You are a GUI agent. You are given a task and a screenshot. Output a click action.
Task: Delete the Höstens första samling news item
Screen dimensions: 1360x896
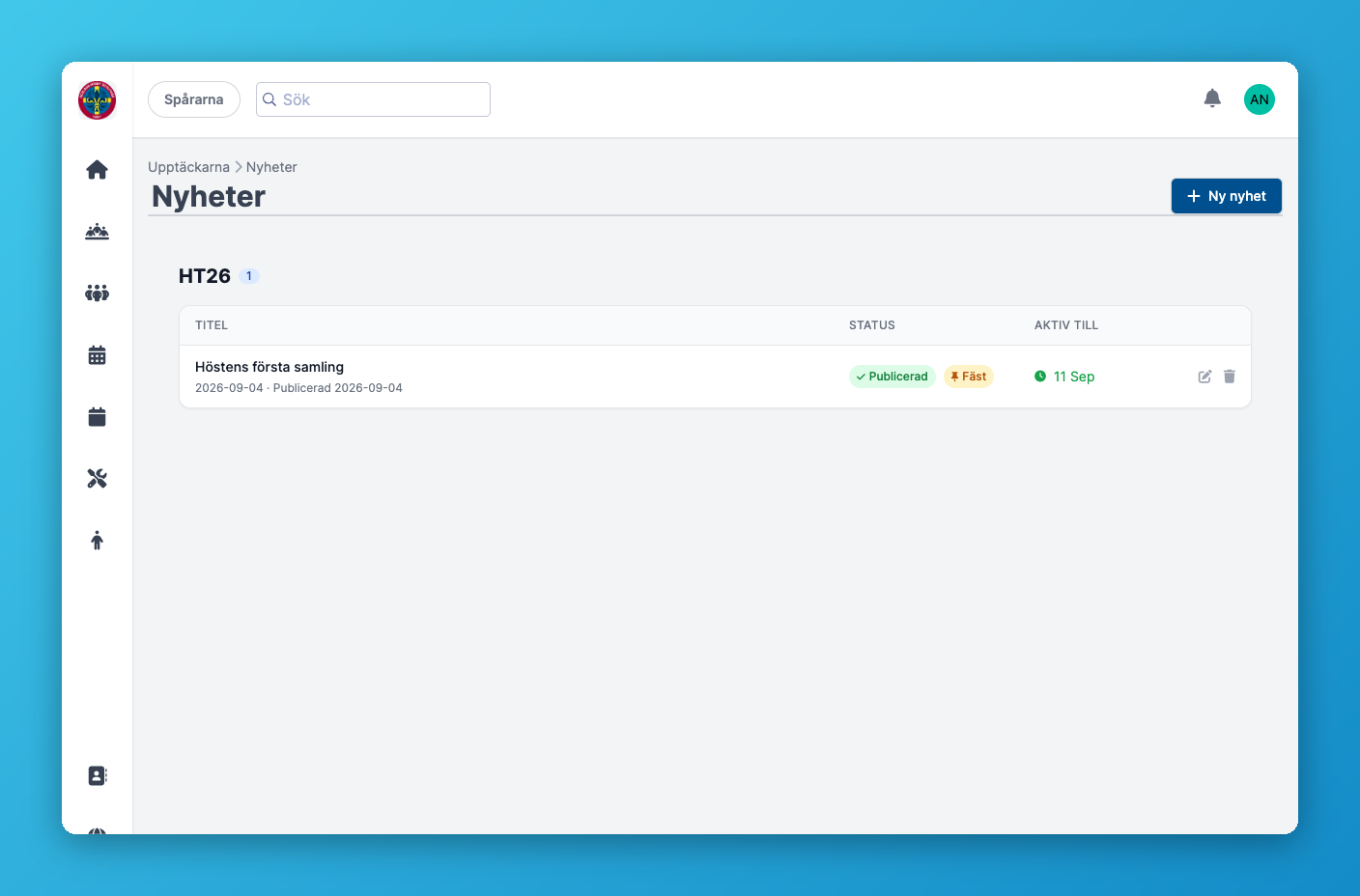1230,377
